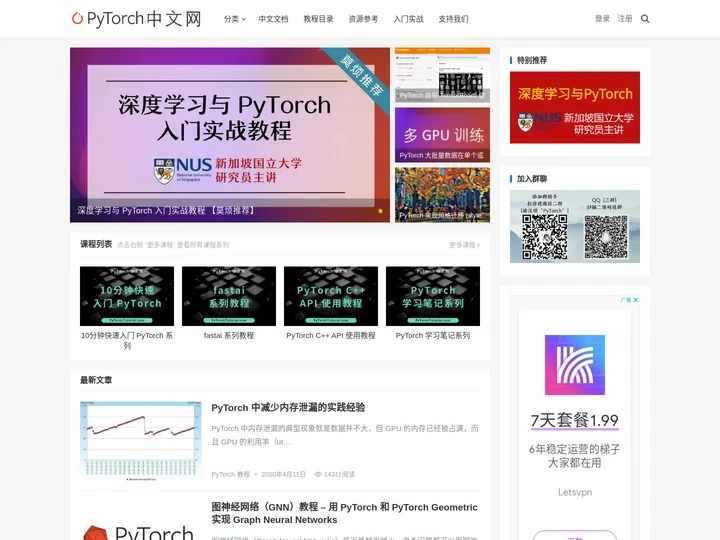Open 资源参考 navigation item

363,19
